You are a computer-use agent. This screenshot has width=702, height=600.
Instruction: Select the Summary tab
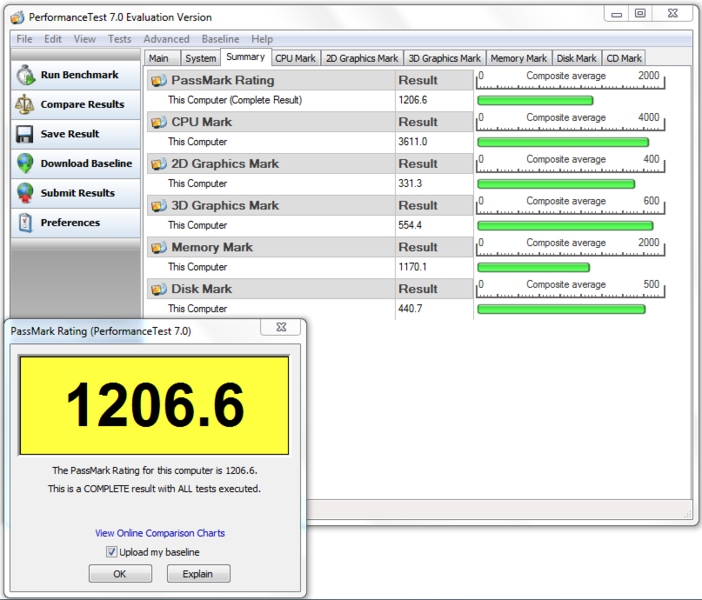(x=245, y=57)
